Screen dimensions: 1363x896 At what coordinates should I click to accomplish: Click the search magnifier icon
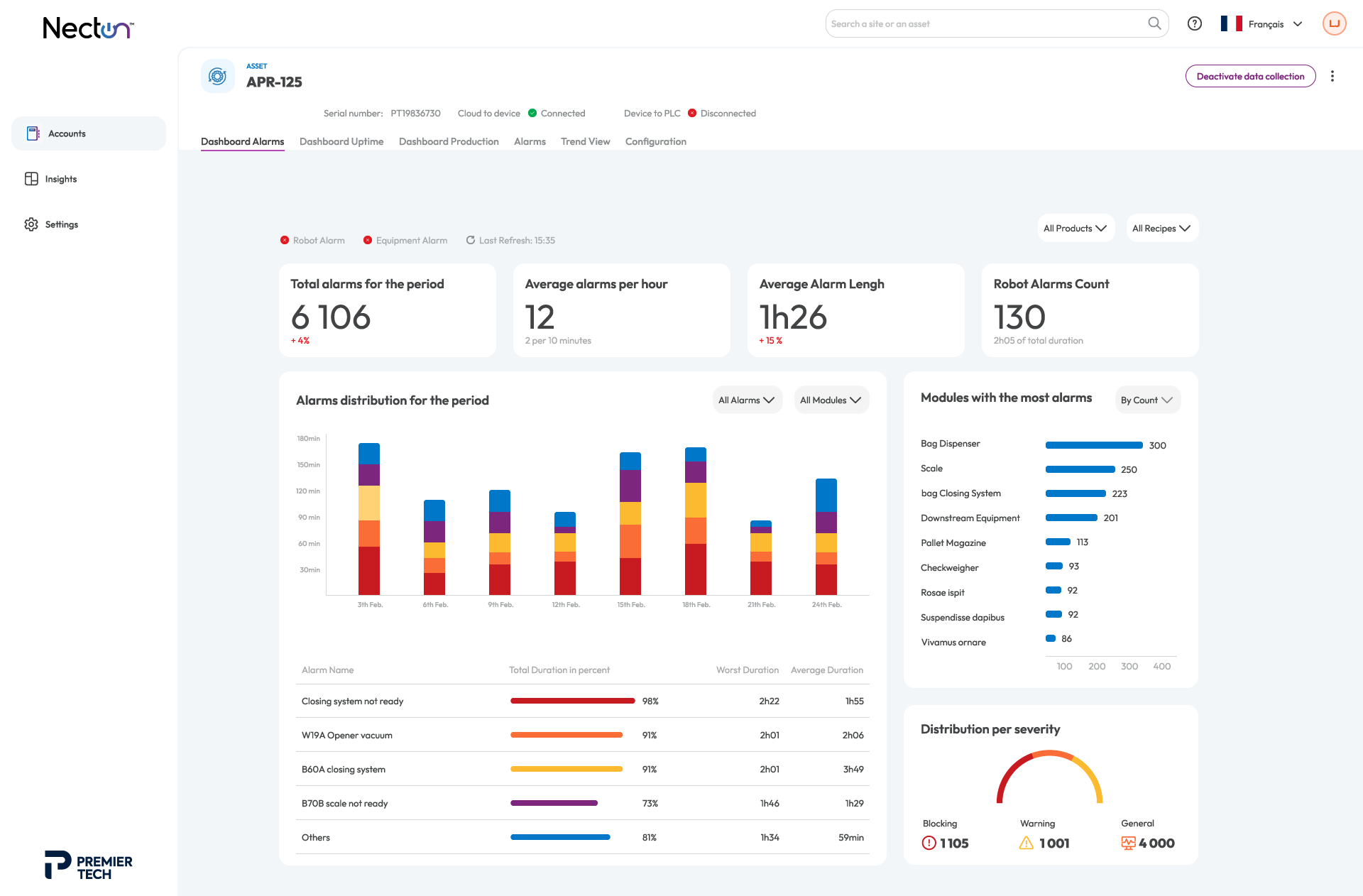pos(1154,23)
